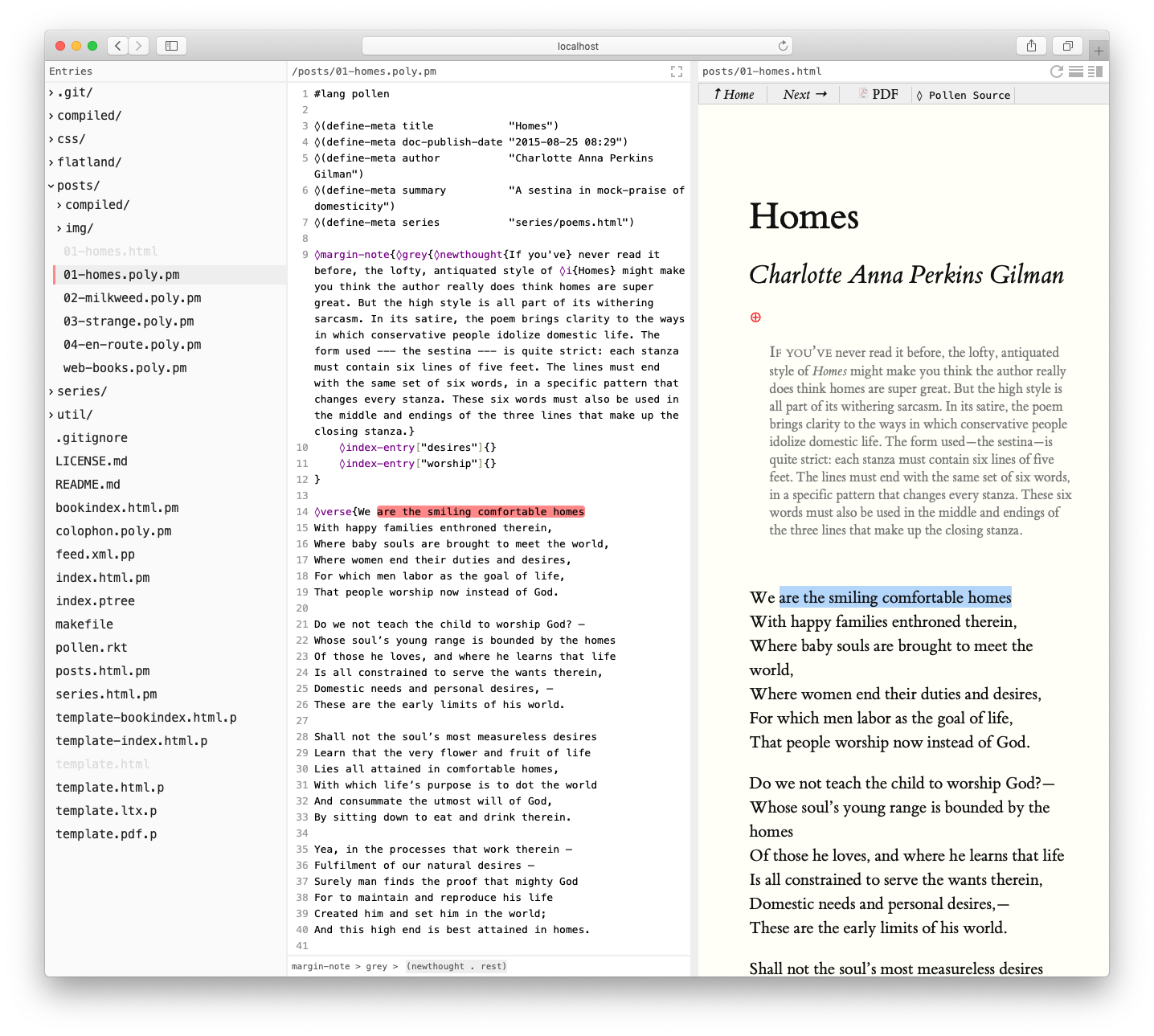Open LICENSE.md
The width and height of the screenshot is (1154, 1036).
92,461
